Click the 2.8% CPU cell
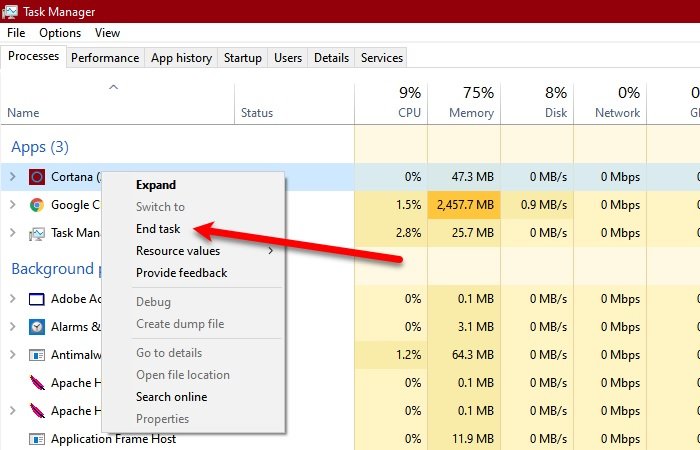This screenshot has height=450, width=700. [391, 233]
